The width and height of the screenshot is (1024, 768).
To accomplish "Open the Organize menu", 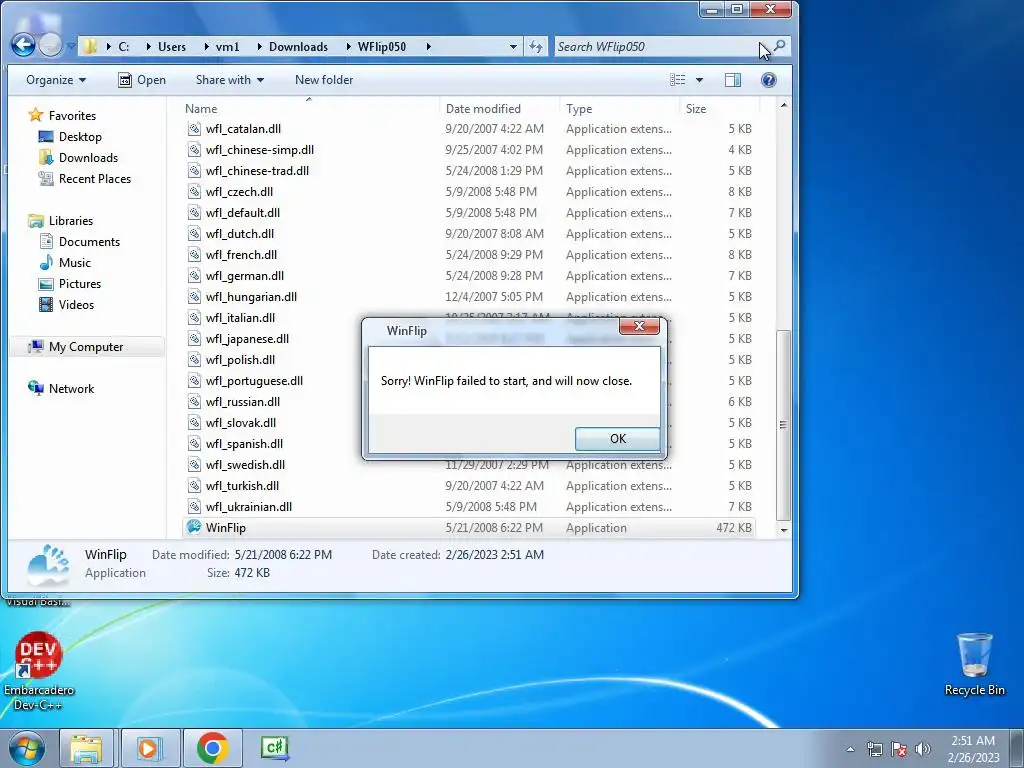I will click(x=56, y=80).
